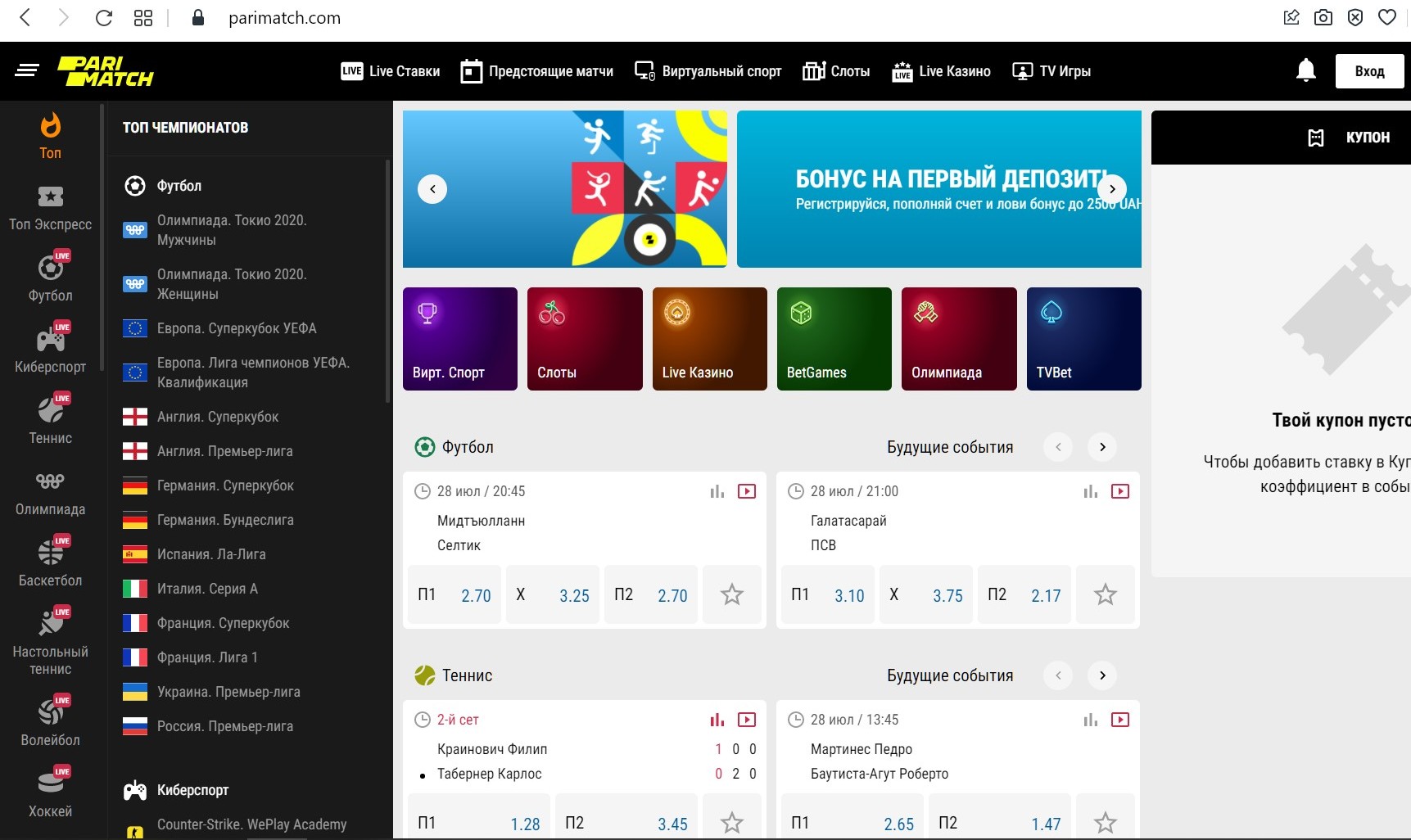Open Волейбол in the sidebar
Screen dimensions: 1411x840
[x=51, y=723]
